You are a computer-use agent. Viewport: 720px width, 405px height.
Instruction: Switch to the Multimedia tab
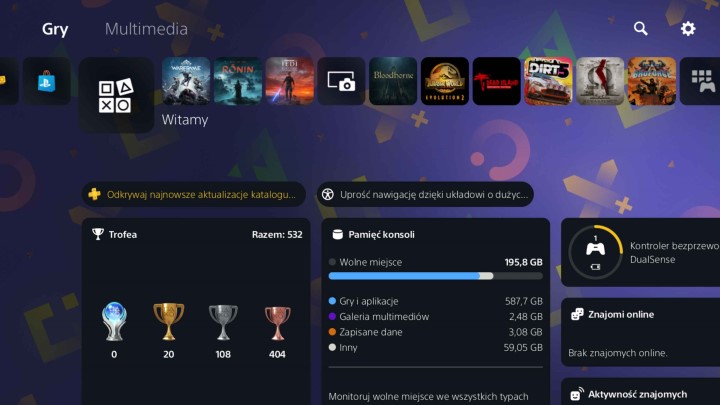pos(146,29)
